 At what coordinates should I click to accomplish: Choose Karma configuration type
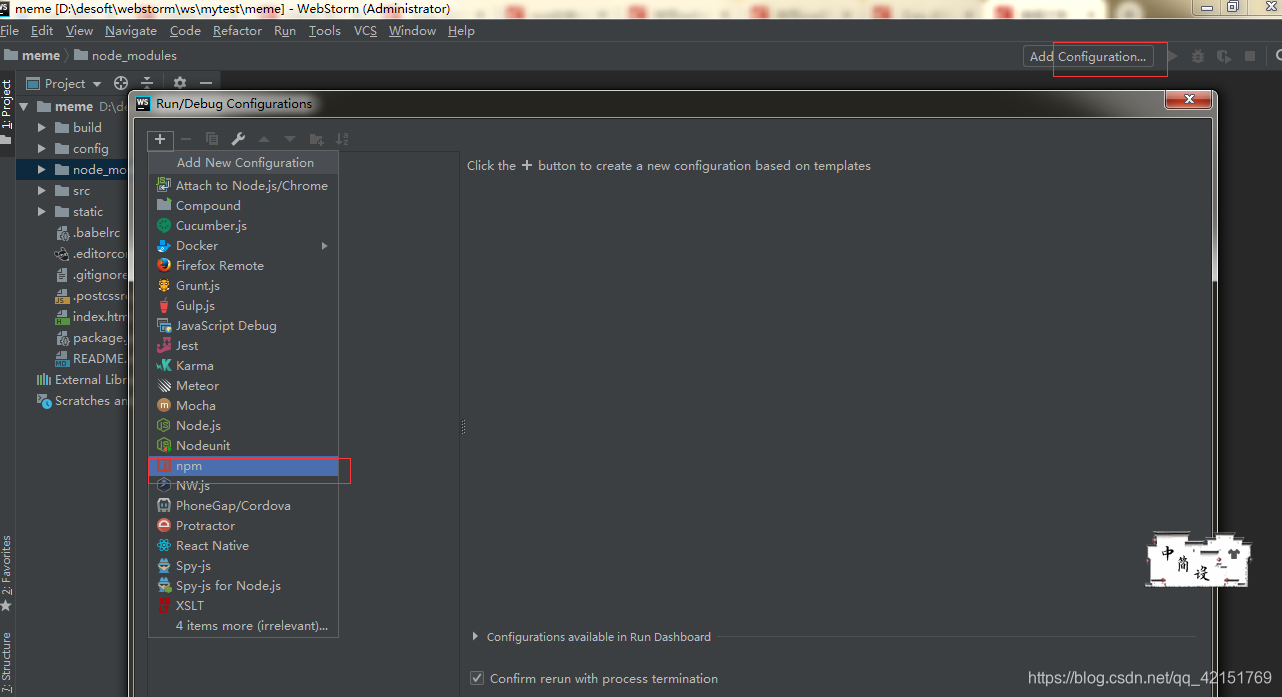pyautogui.click(x=243, y=365)
